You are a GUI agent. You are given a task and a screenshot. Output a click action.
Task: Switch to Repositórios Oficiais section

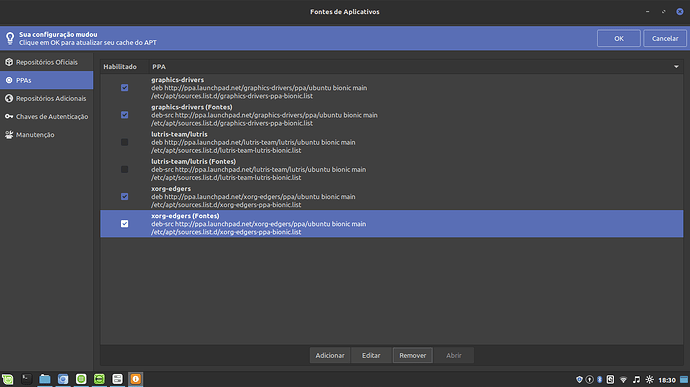click(x=47, y=62)
